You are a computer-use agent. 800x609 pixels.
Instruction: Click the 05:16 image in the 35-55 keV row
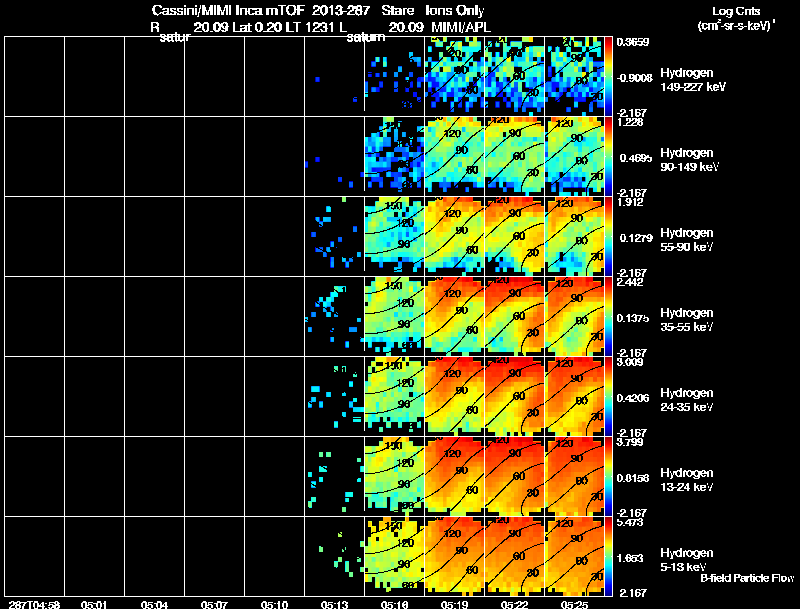coord(394,316)
